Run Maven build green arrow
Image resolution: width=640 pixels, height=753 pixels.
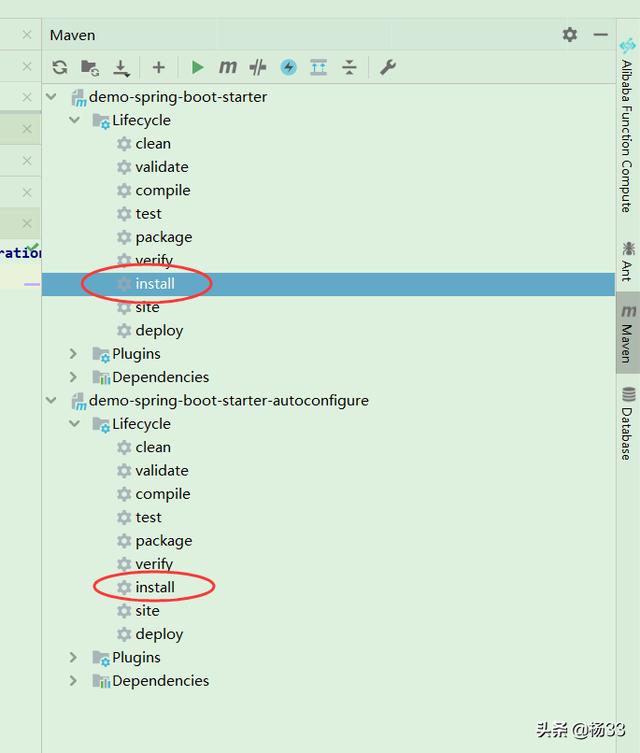pos(197,67)
